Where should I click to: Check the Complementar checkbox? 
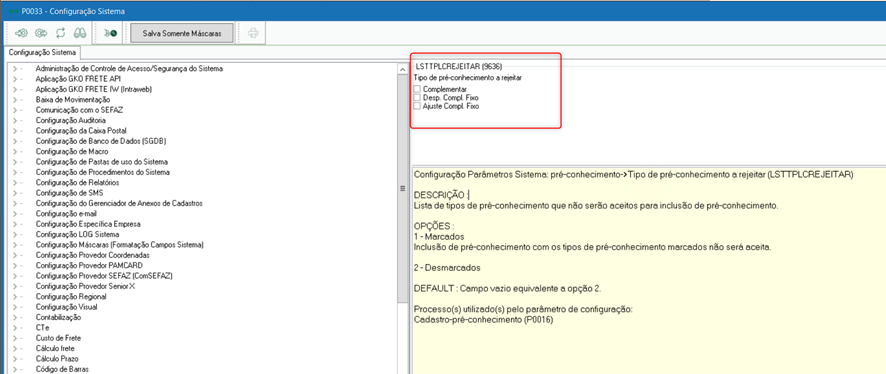point(417,89)
